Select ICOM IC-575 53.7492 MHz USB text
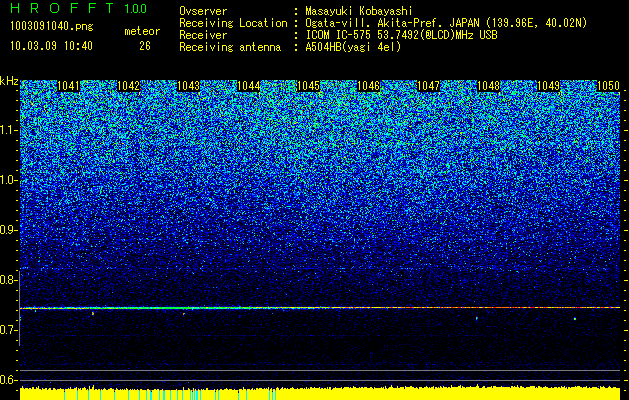The image size is (629, 400). coord(402,35)
